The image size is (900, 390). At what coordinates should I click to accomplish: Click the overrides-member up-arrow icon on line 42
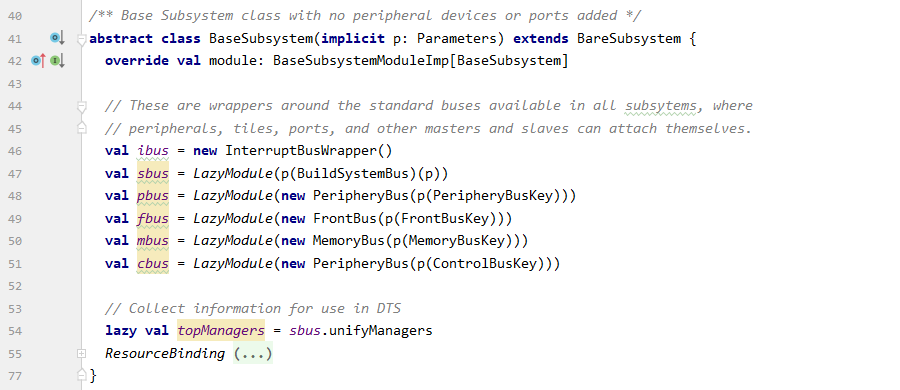38,60
